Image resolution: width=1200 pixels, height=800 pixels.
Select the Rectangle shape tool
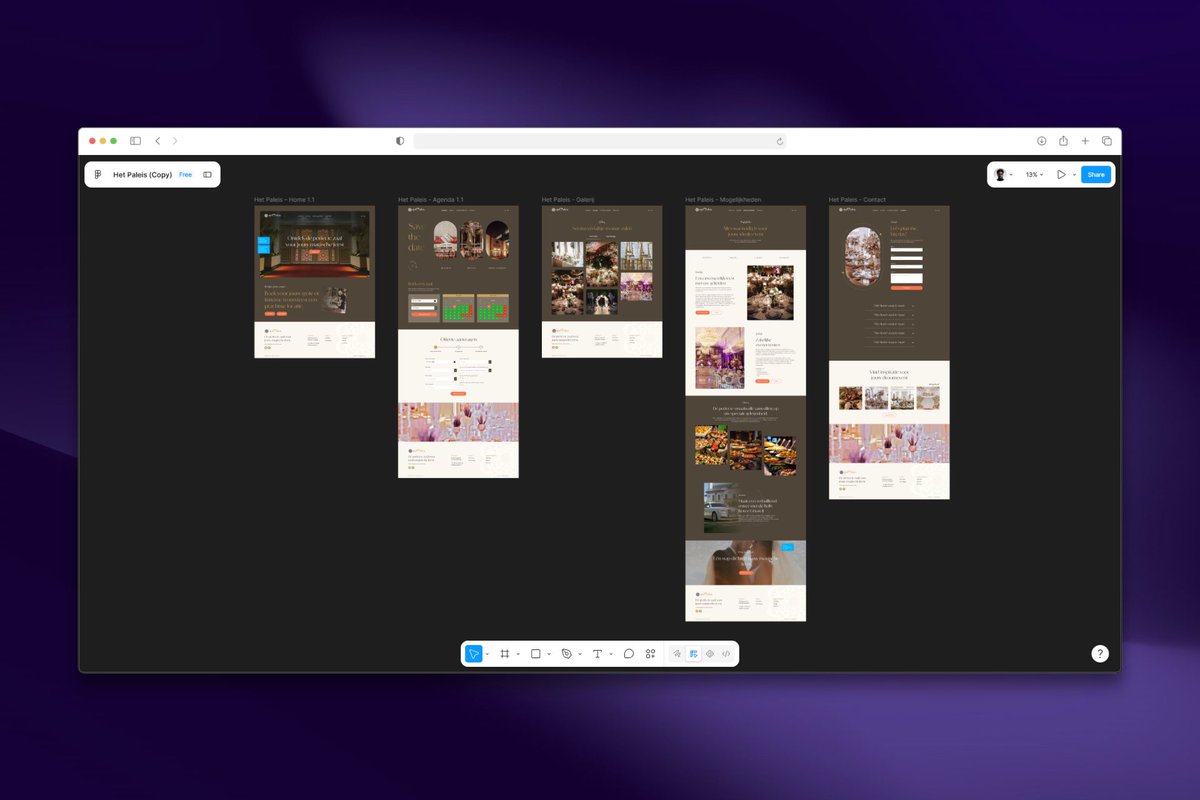tap(536, 654)
